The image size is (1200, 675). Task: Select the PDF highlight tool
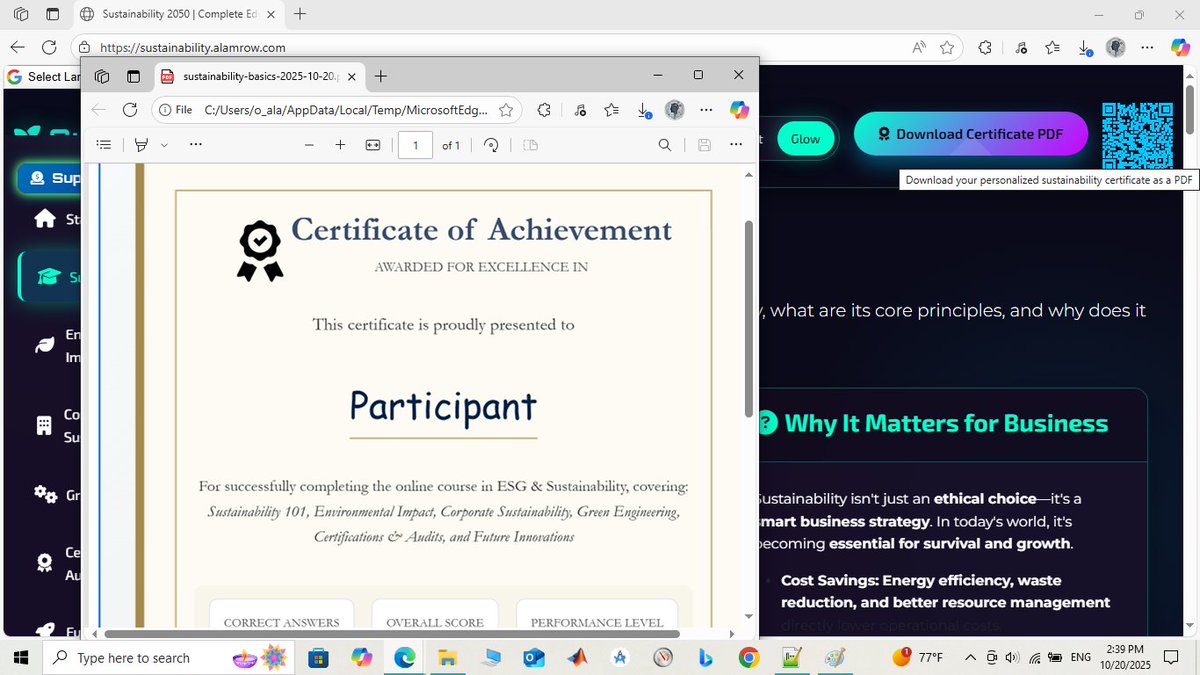[x=141, y=145]
